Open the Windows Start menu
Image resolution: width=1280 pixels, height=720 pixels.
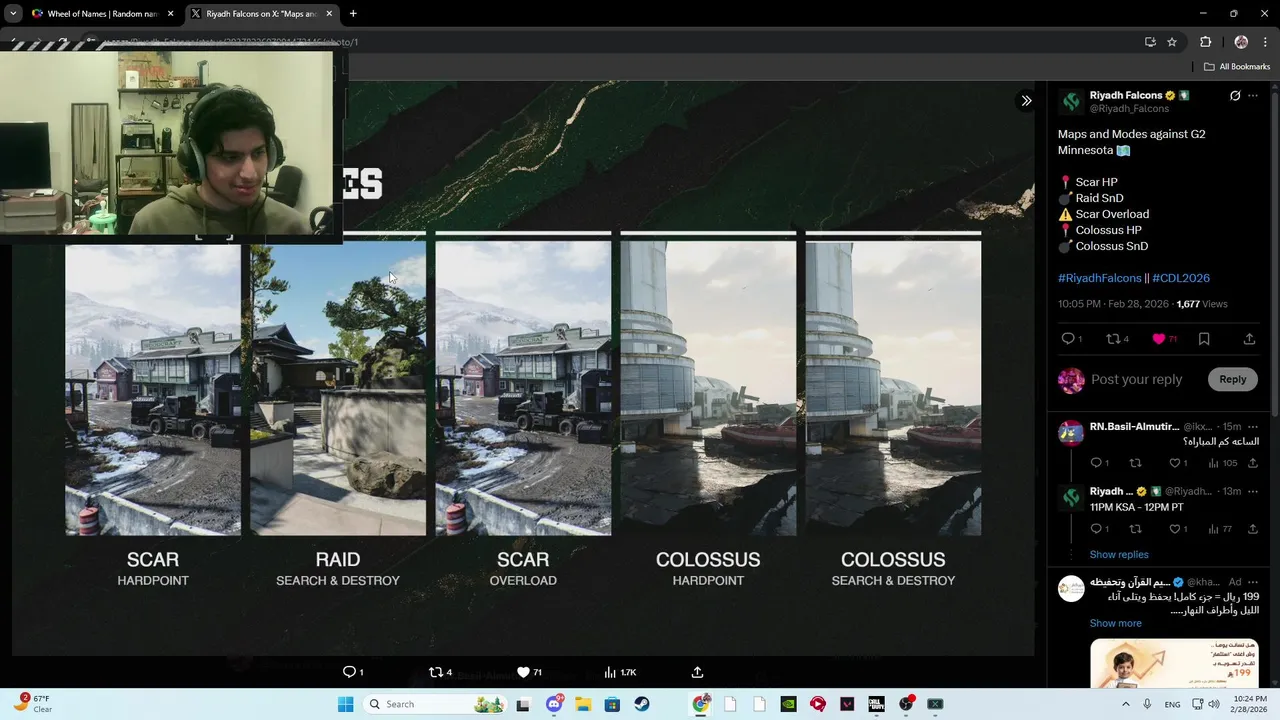[345, 704]
